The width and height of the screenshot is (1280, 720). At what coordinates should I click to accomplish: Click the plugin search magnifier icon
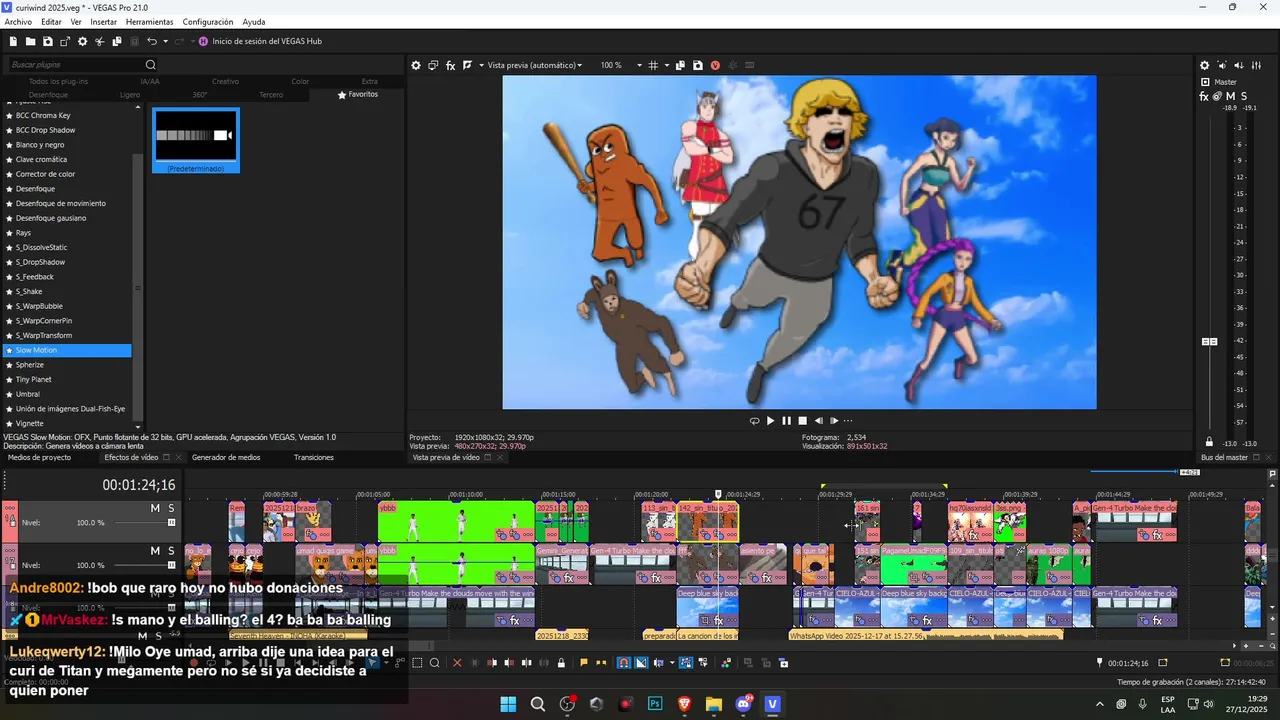pos(151,65)
